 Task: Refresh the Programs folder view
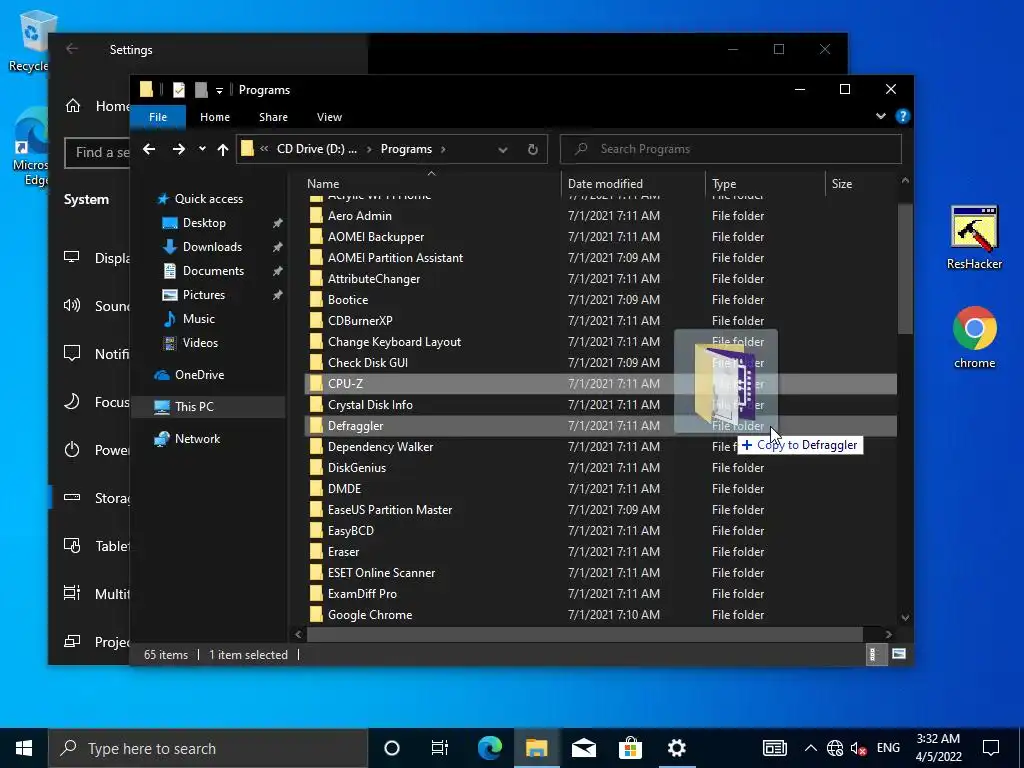click(x=532, y=150)
